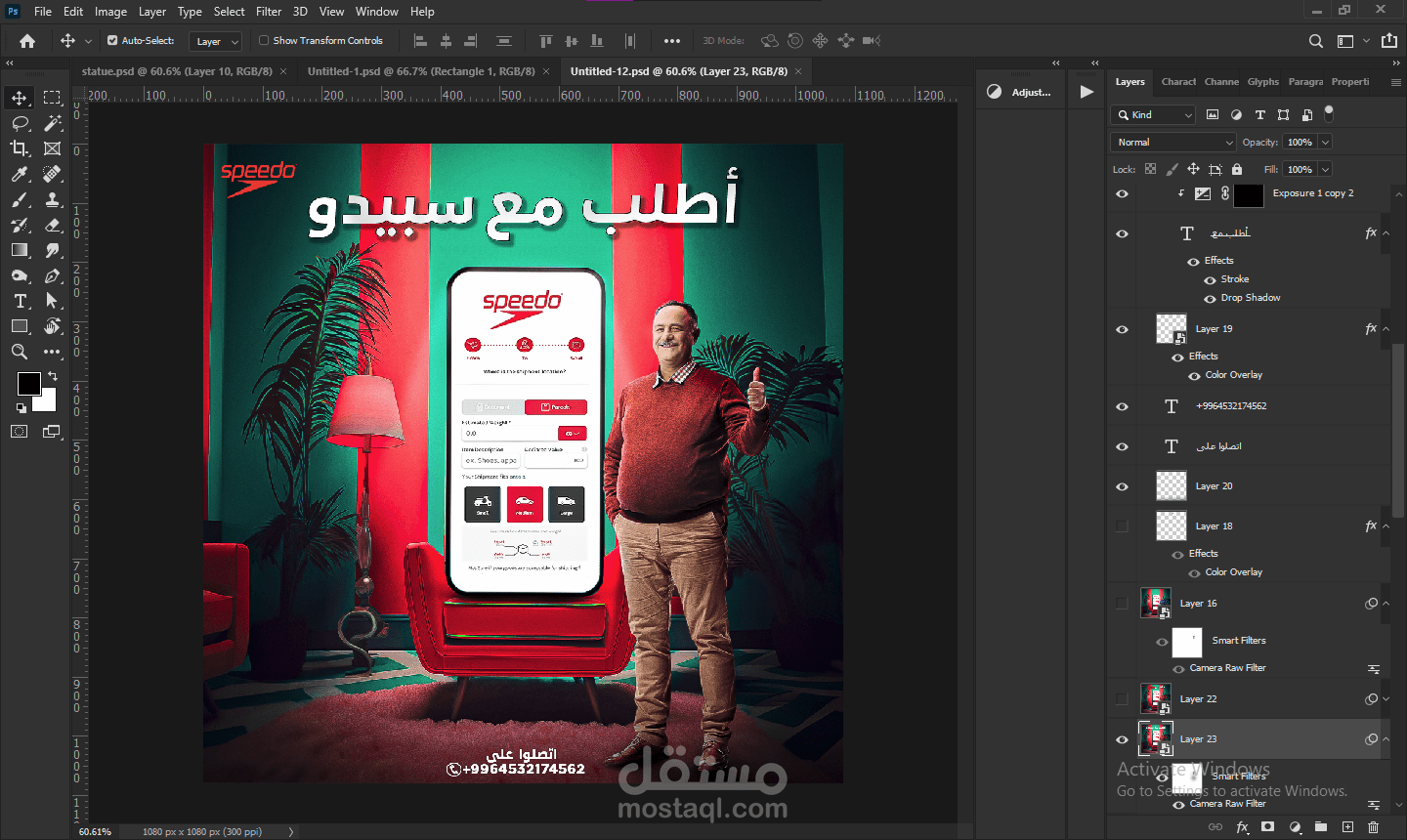The image size is (1407, 840).
Task: Collapse Layer 19 effects arrow
Action: point(1386,329)
